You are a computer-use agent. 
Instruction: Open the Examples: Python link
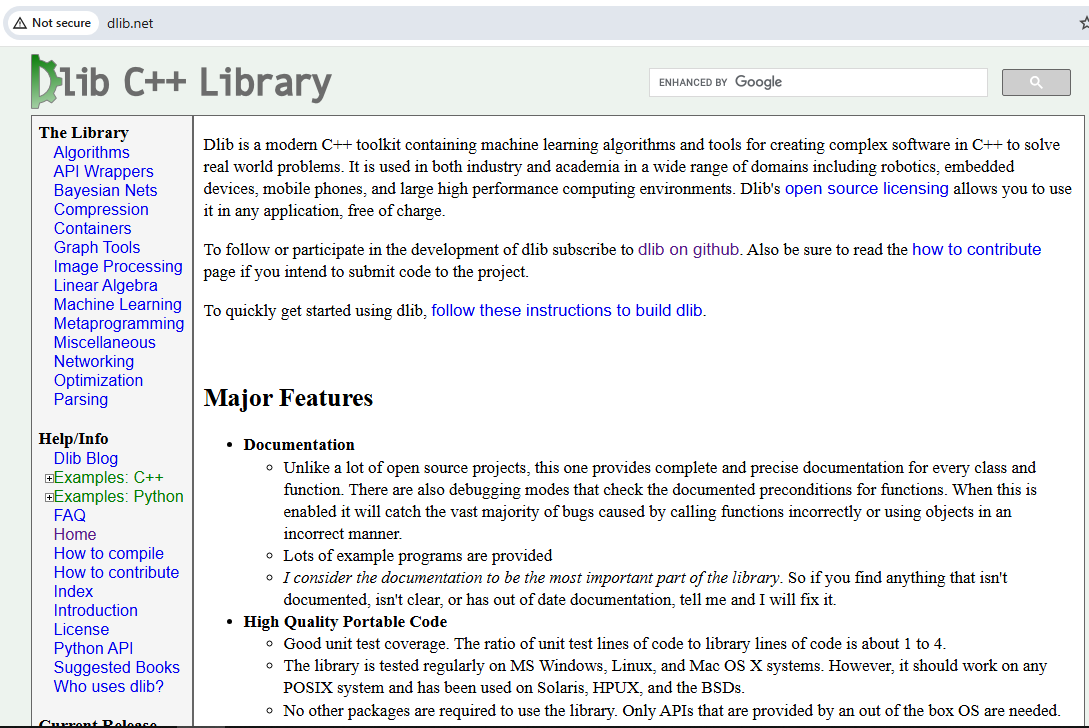(119, 496)
